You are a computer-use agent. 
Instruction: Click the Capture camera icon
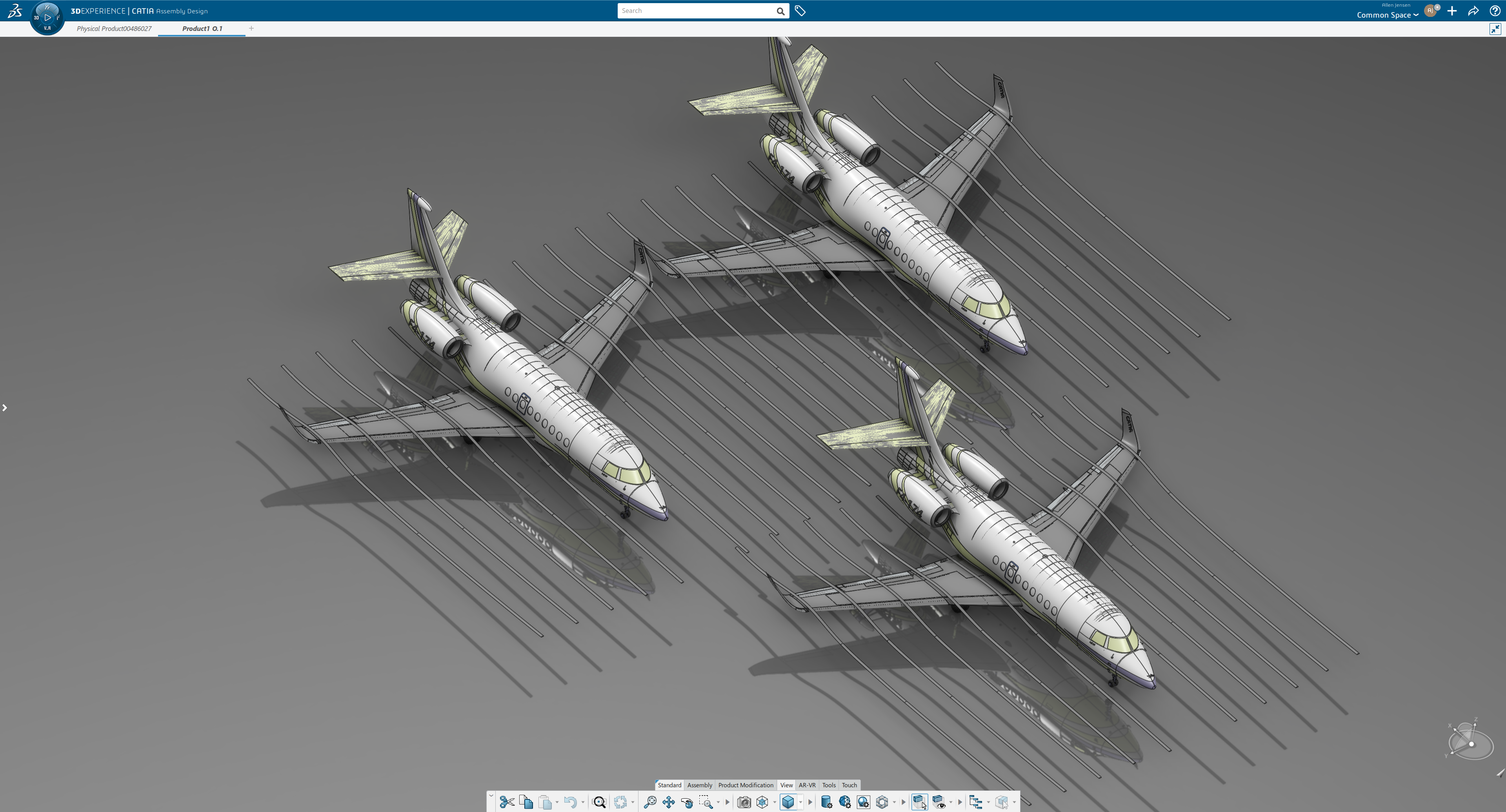click(744, 802)
